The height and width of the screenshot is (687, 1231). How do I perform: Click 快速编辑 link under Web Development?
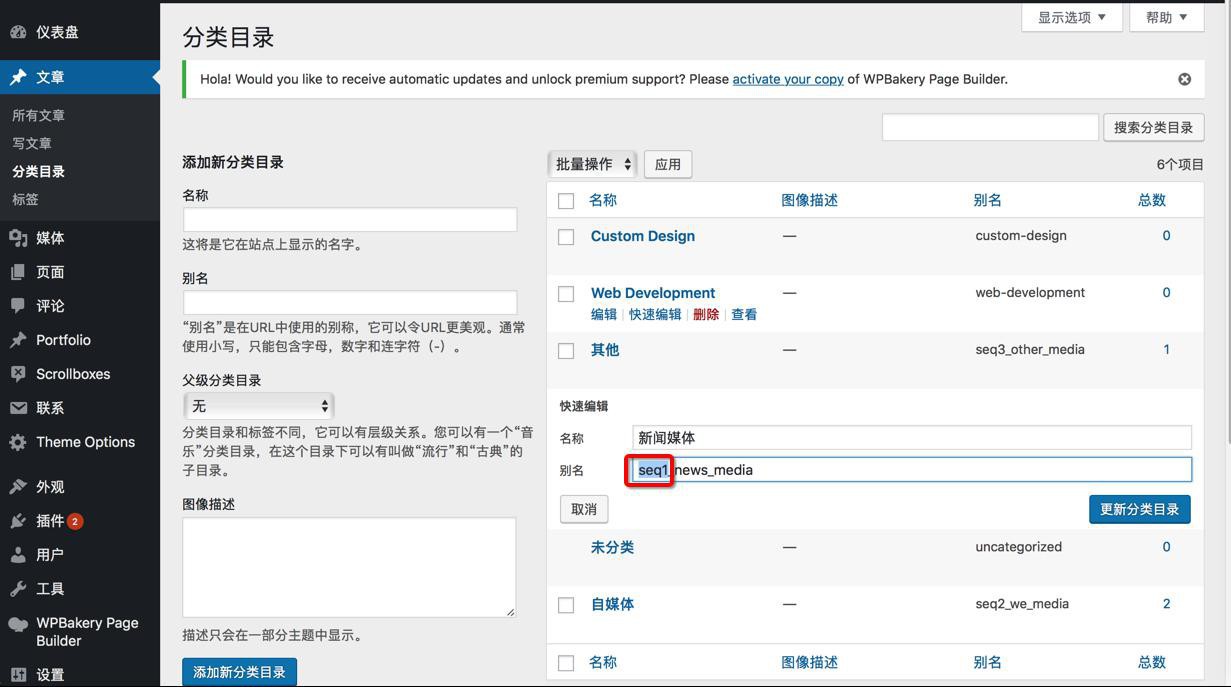point(655,314)
